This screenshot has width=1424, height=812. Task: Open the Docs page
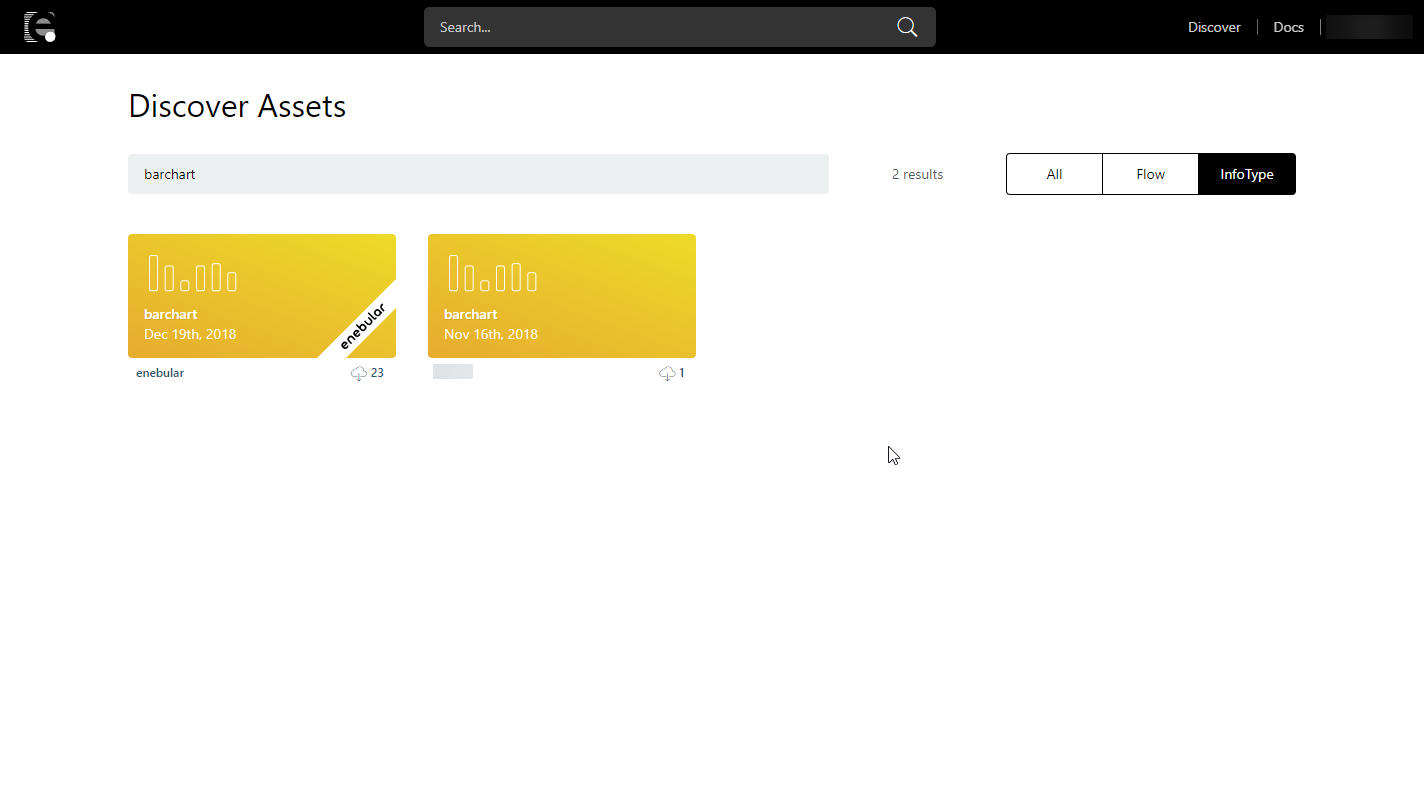(x=1288, y=27)
